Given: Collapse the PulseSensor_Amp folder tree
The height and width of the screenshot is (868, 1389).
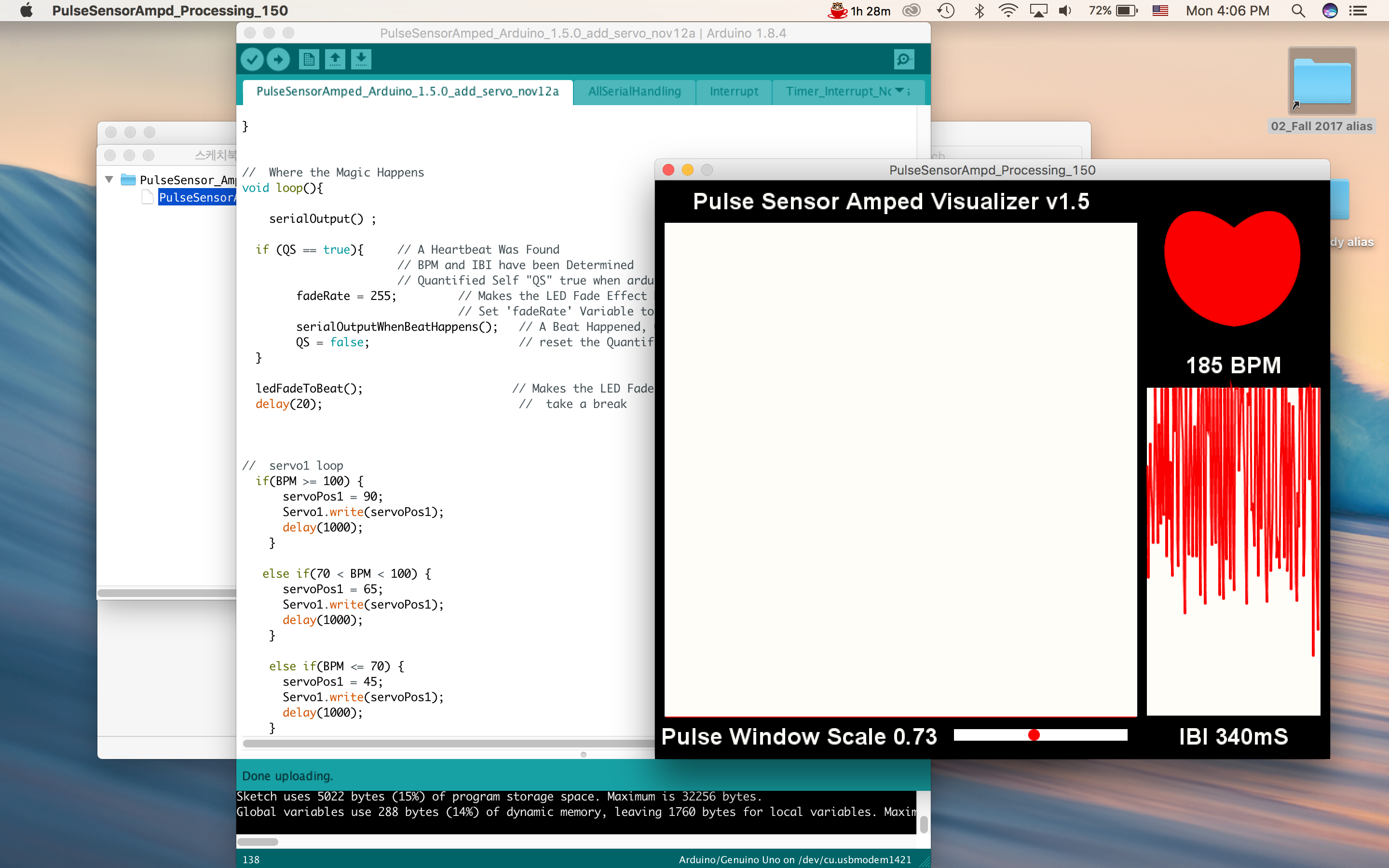Looking at the screenshot, I should pos(109,180).
